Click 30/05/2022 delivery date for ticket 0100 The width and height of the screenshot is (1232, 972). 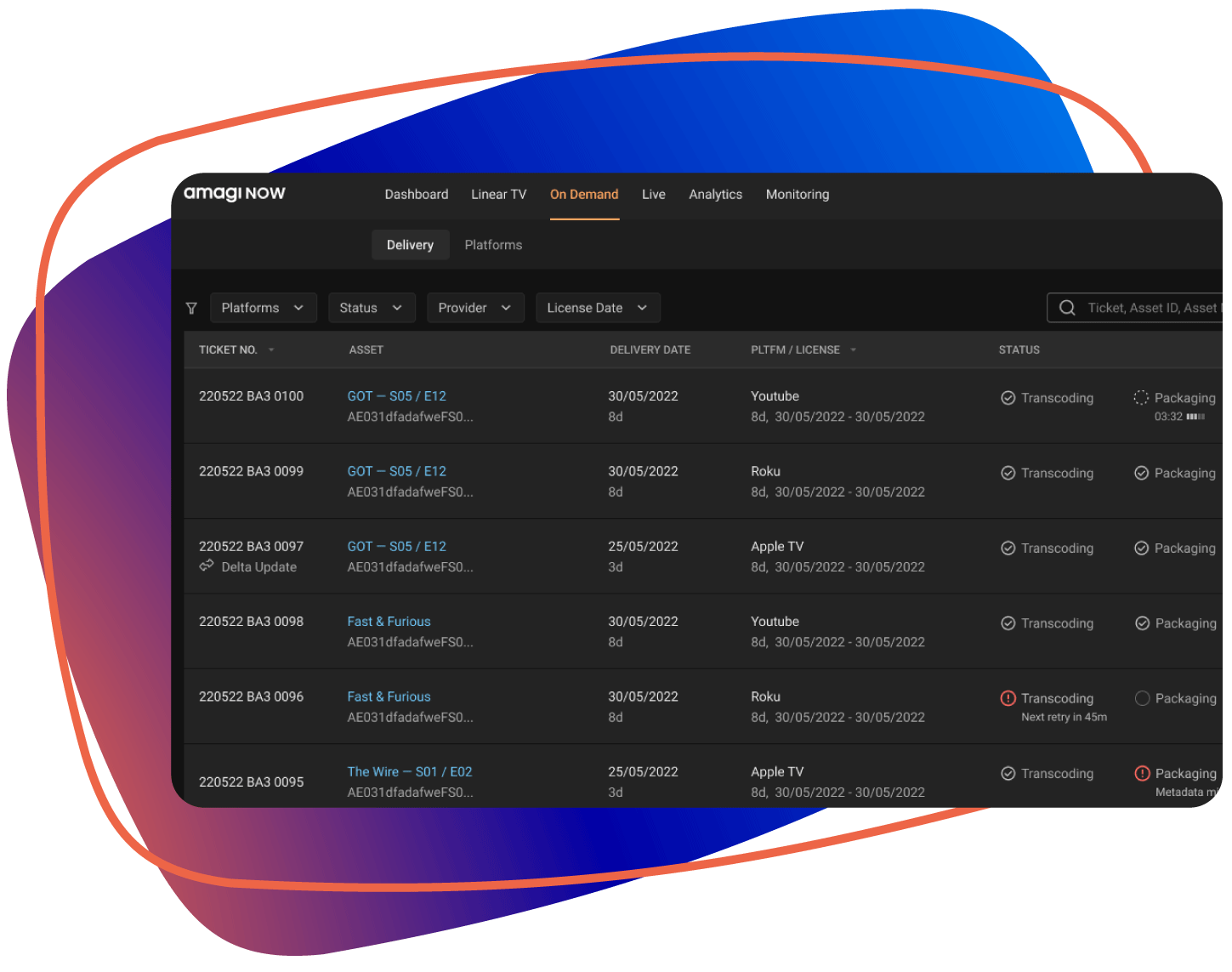point(644,396)
